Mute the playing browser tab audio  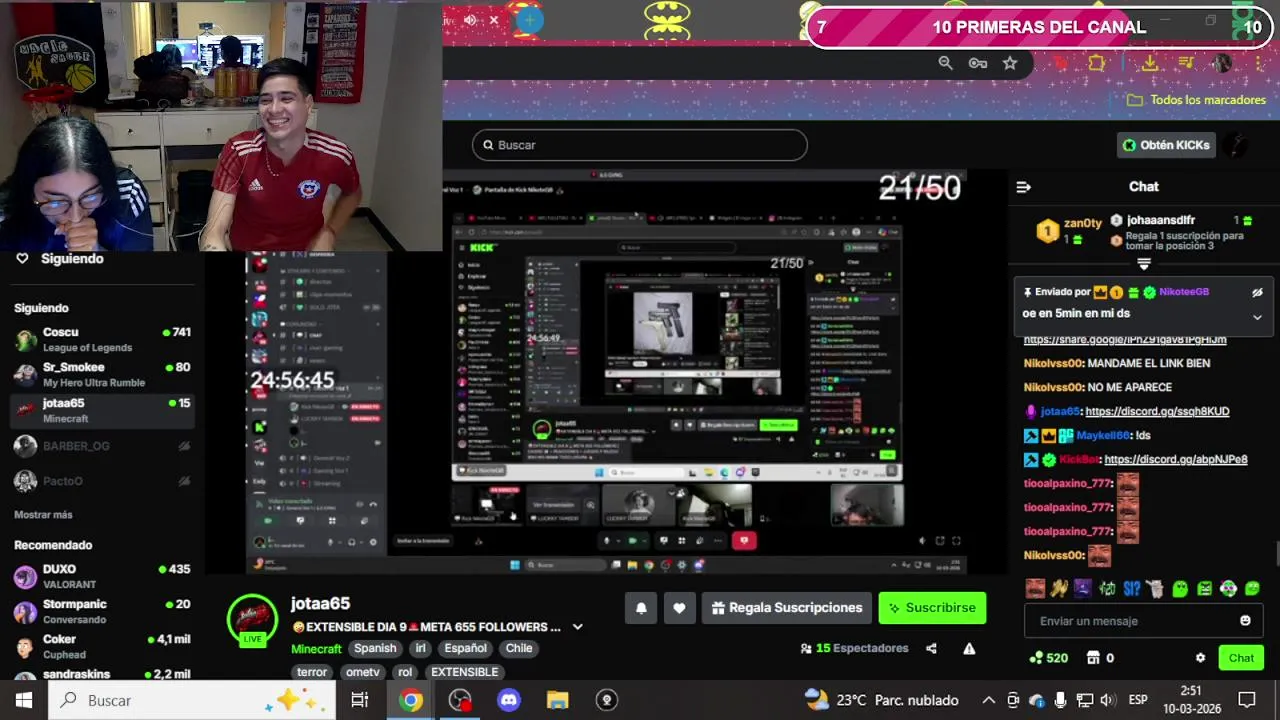coord(470,20)
